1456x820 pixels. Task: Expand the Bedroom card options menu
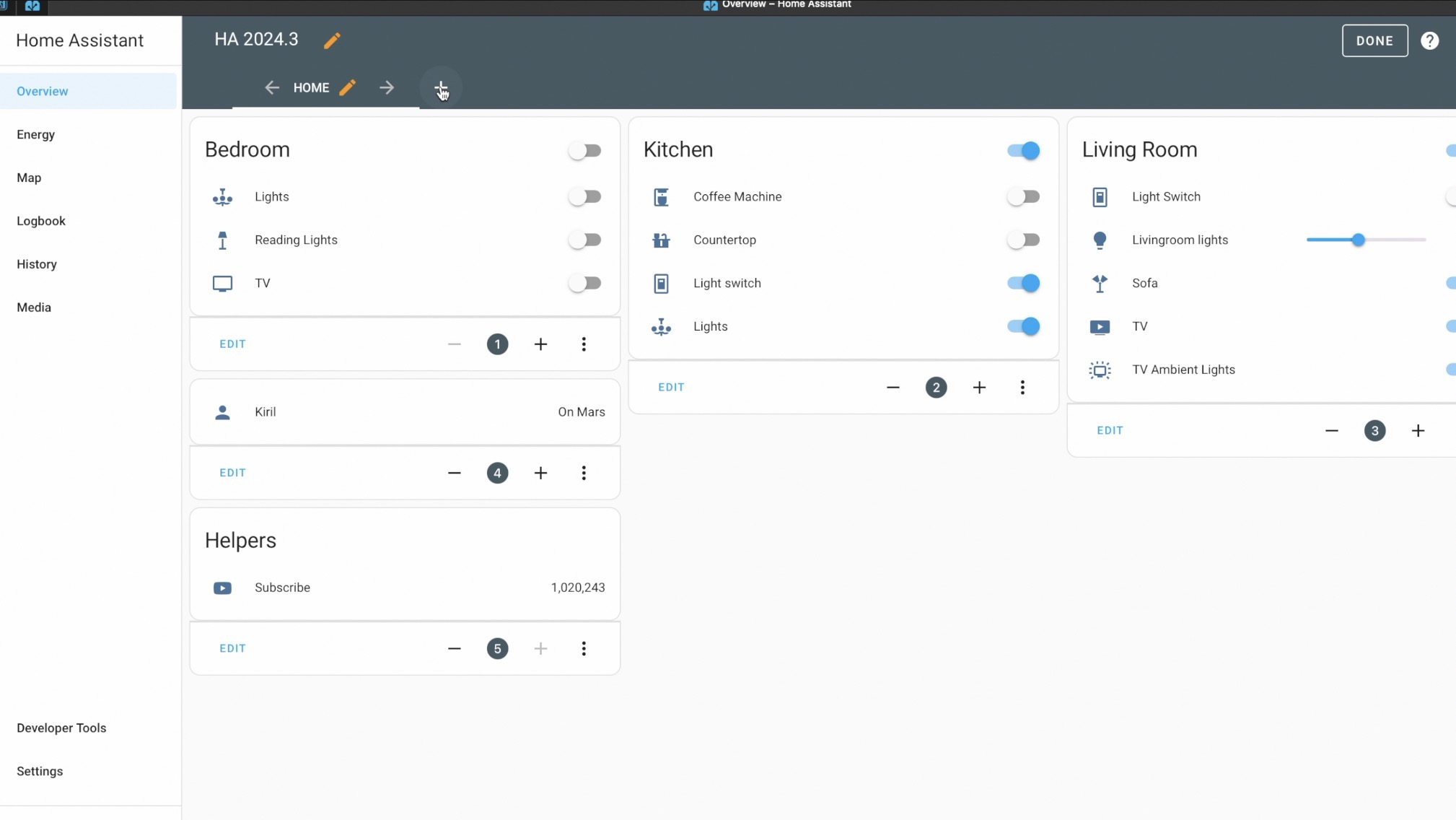click(x=584, y=344)
